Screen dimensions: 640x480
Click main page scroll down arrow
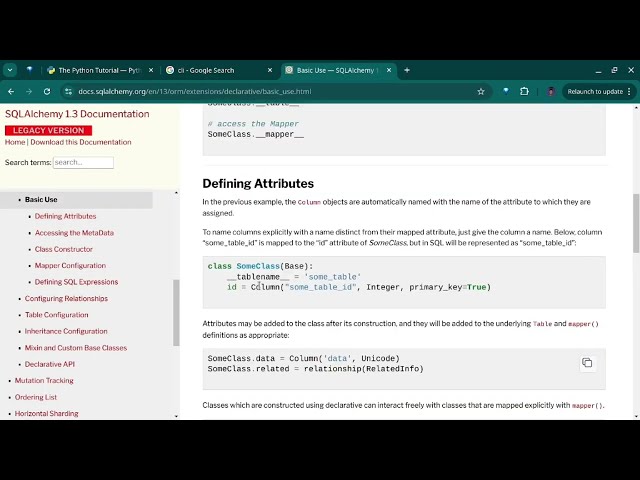pos(636,416)
